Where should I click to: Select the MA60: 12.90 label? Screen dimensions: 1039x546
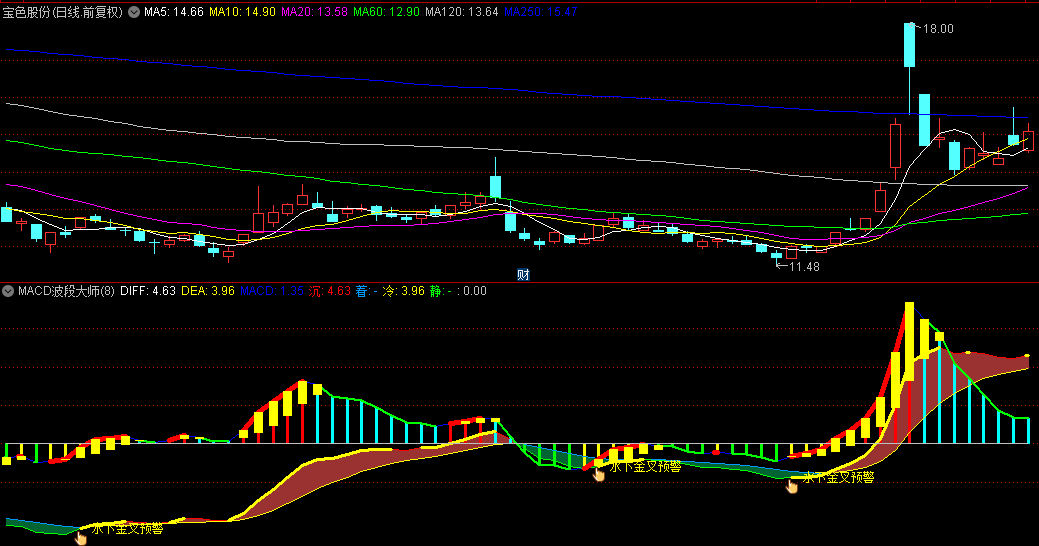pyautogui.click(x=386, y=12)
